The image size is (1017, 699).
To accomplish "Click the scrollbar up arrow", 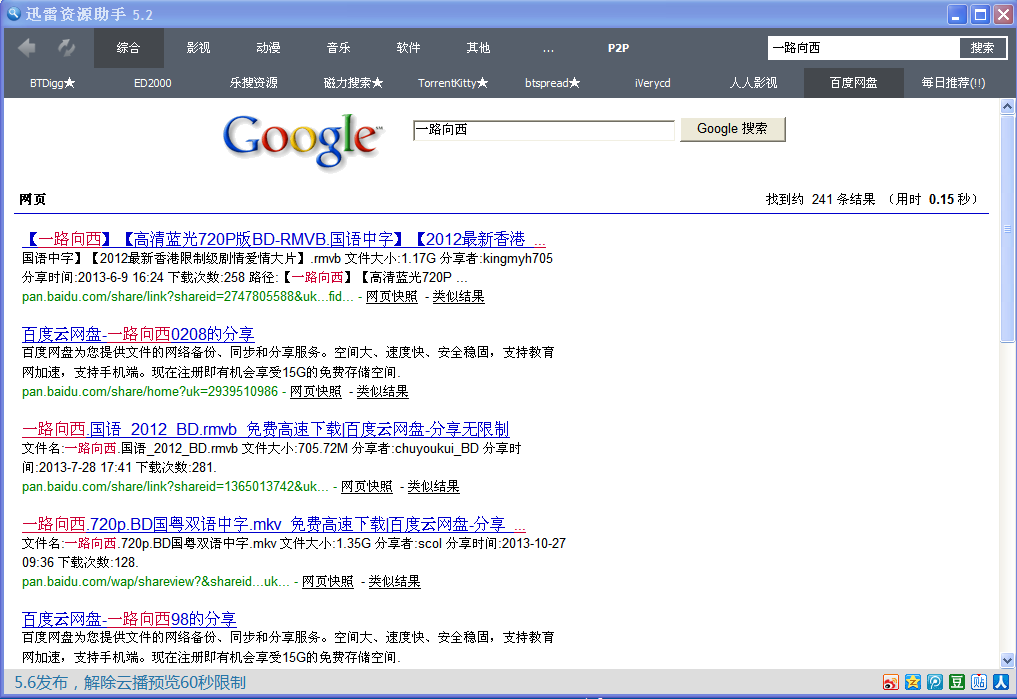I will pyautogui.click(x=1007, y=106).
